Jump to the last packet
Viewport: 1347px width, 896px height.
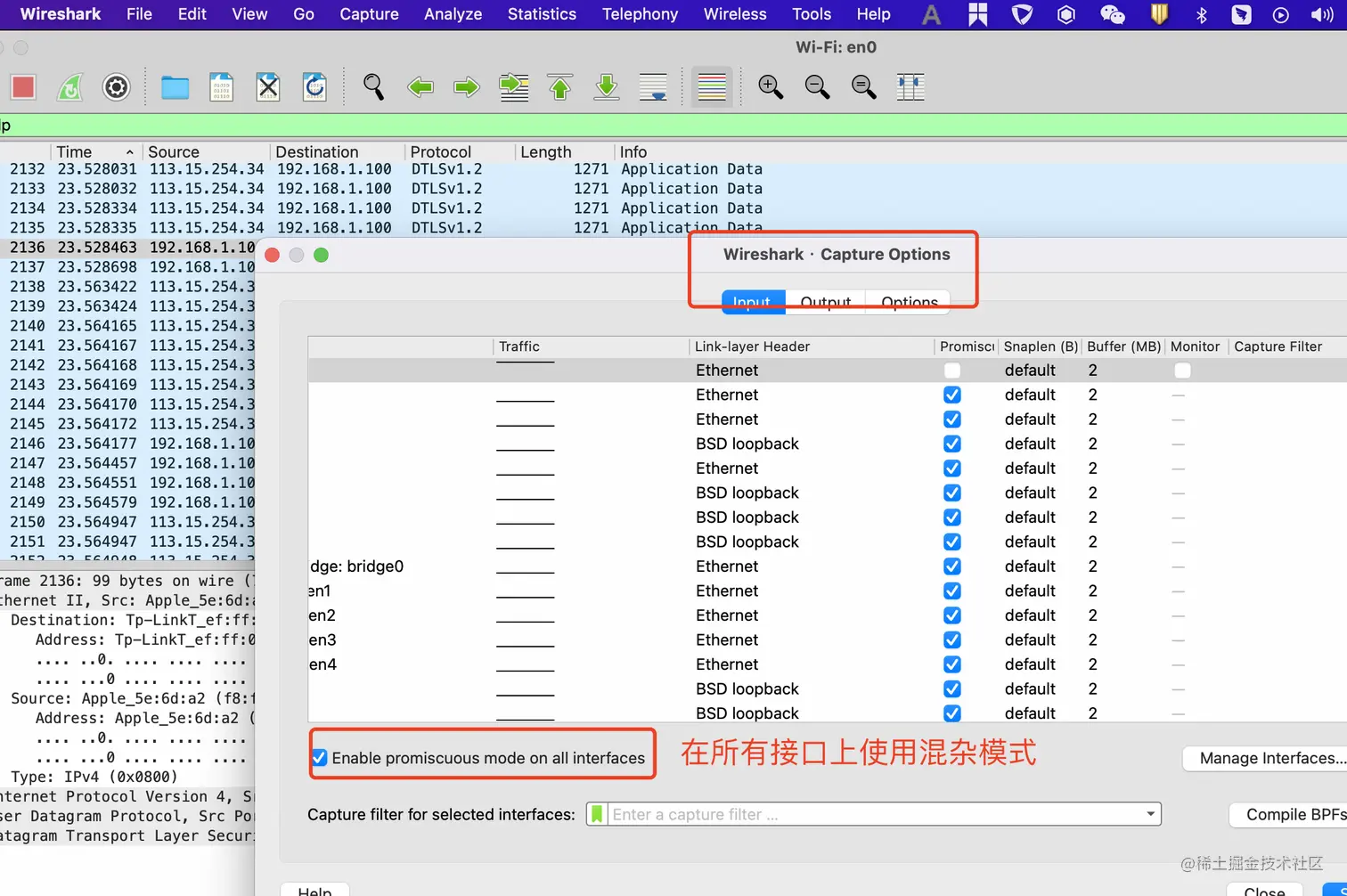point(606,87)
